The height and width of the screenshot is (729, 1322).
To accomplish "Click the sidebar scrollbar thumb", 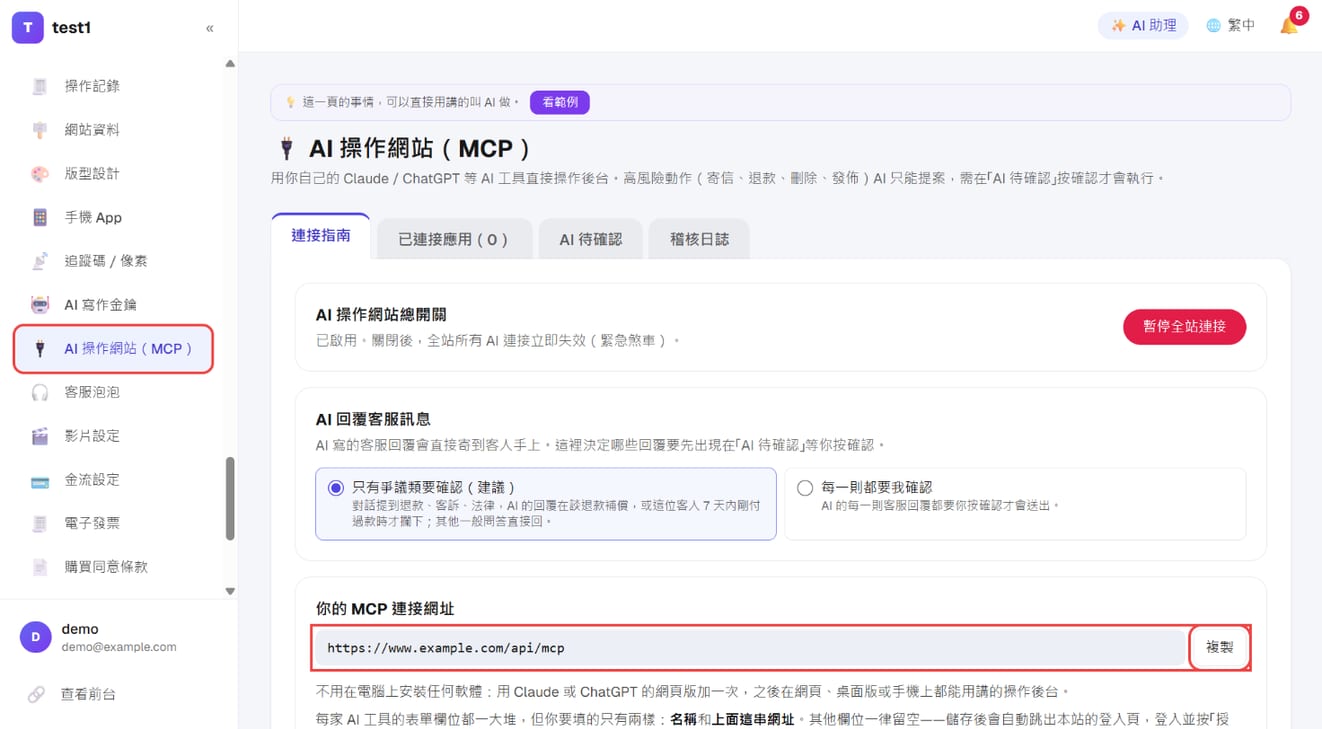I will pyautogui.click(x=230, y=498).
